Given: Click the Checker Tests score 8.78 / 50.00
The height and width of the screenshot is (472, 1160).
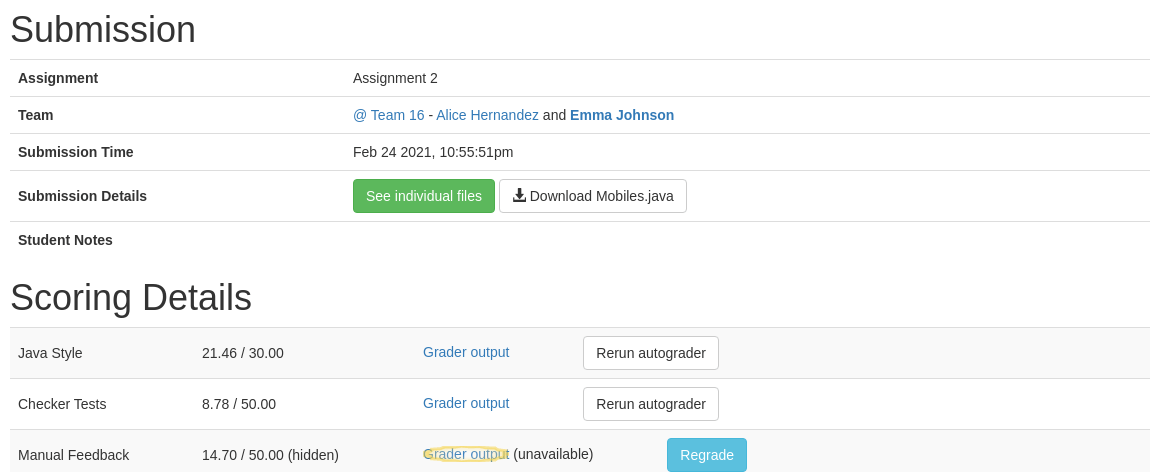Looking at the screenshot, I should (239, 404).
